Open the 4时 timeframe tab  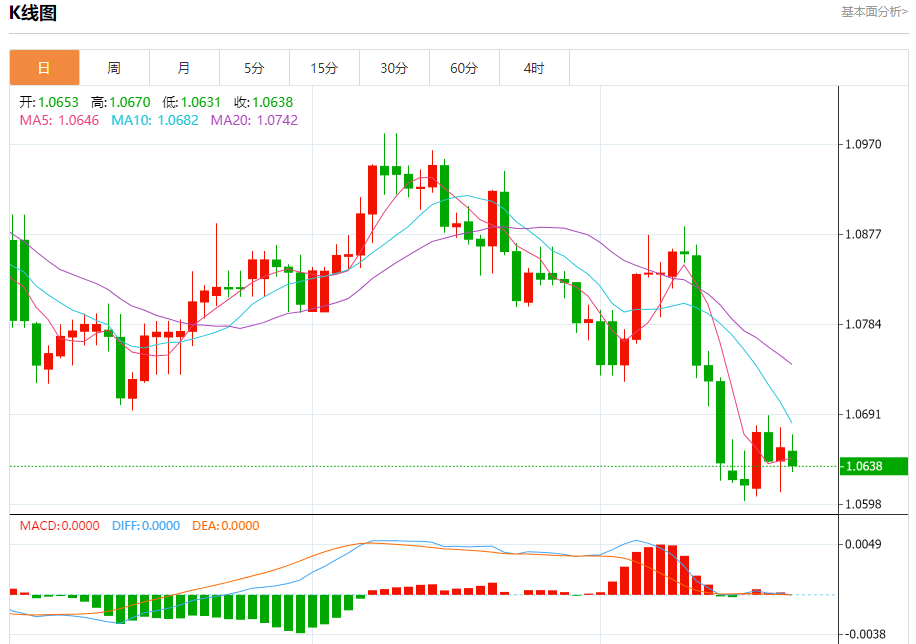535,68
